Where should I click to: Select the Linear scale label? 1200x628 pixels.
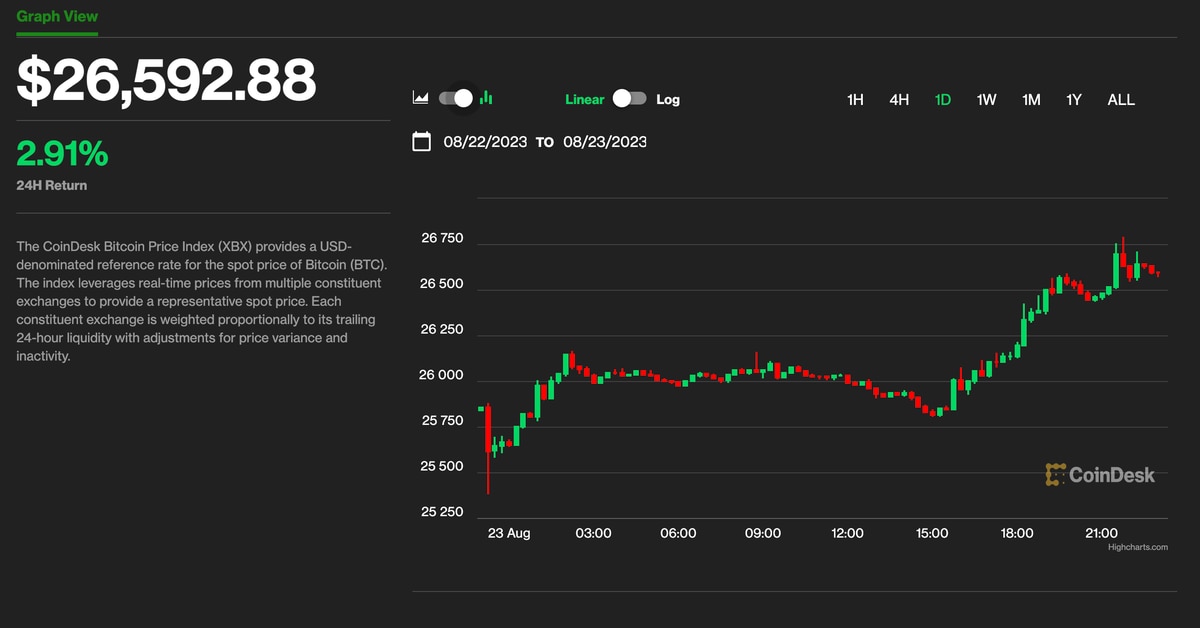(584, 99)
